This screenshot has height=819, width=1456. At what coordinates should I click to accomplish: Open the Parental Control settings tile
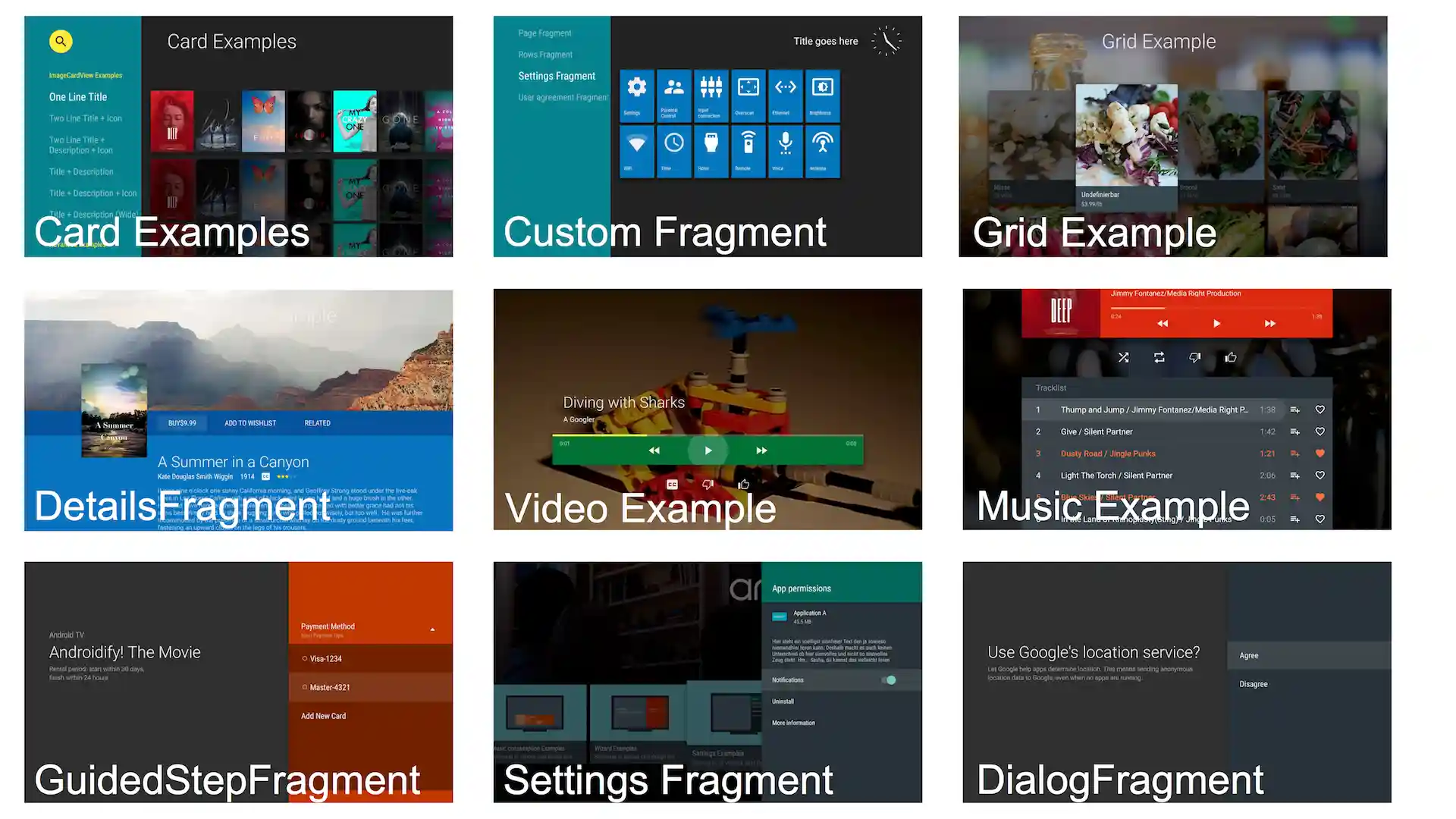(x=673, y=96)
